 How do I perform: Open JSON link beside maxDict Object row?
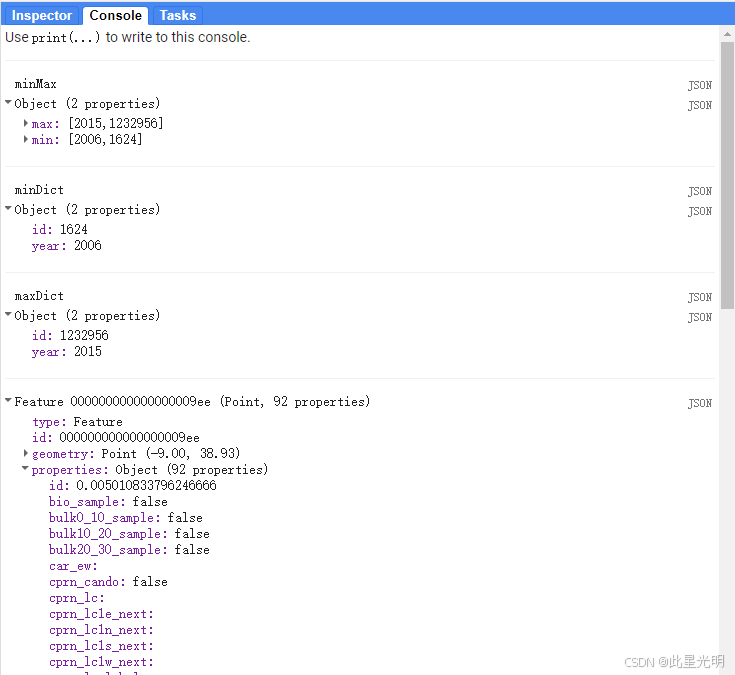pos(699,317)
